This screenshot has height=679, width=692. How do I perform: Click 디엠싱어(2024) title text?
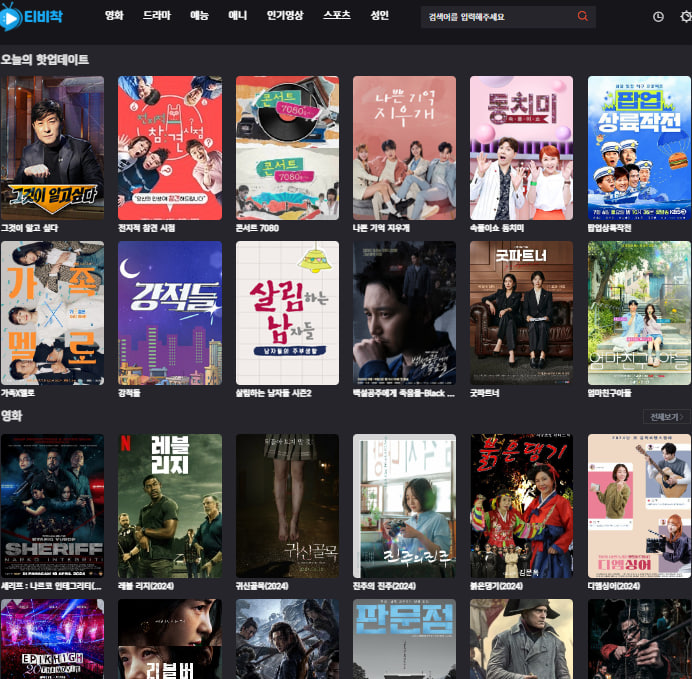(614, 586)
